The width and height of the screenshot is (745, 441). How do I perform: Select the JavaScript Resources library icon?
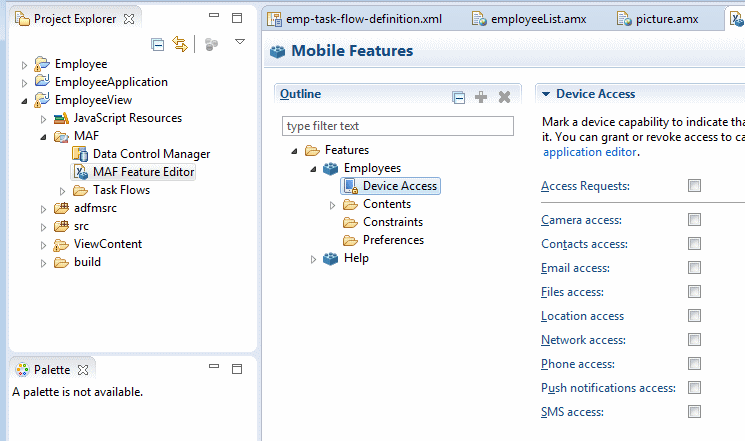(61, 118)
